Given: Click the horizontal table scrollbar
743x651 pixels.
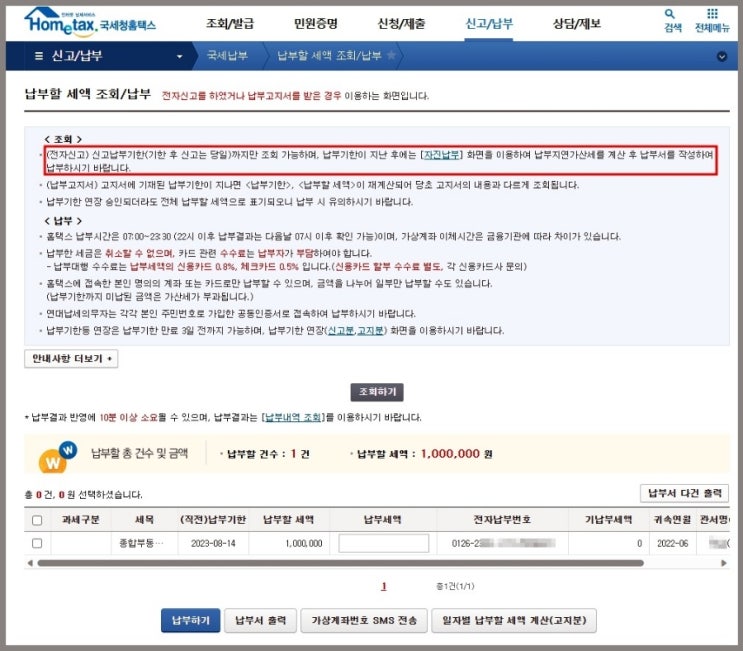Looking at the screenshot, I should point(340,563).
